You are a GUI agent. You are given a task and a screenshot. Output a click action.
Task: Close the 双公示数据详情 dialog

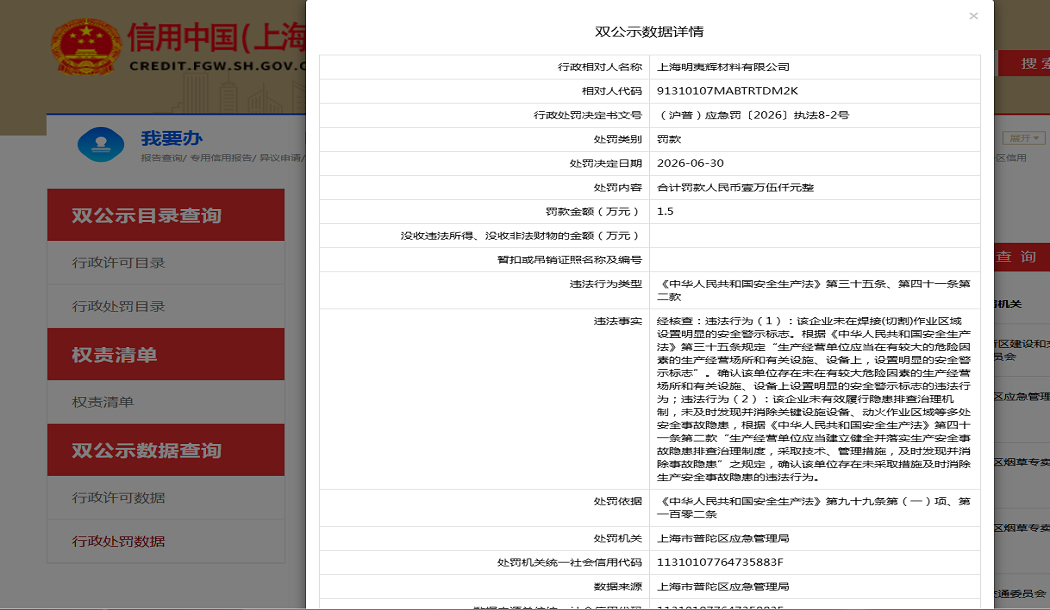pyautogui.click(x=974, y=16)
